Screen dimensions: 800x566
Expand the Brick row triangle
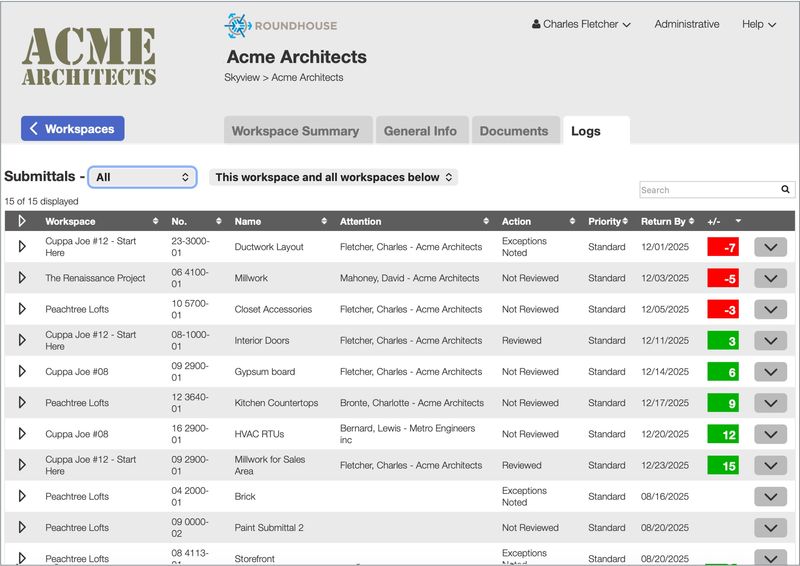pos(22,496)
